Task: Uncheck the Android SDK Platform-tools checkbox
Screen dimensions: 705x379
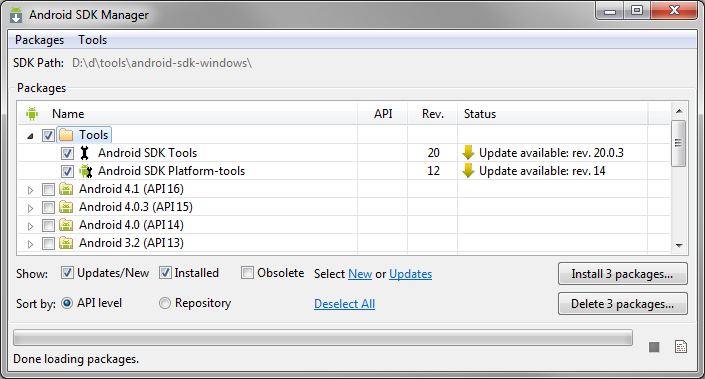Action: click(67, 171)
